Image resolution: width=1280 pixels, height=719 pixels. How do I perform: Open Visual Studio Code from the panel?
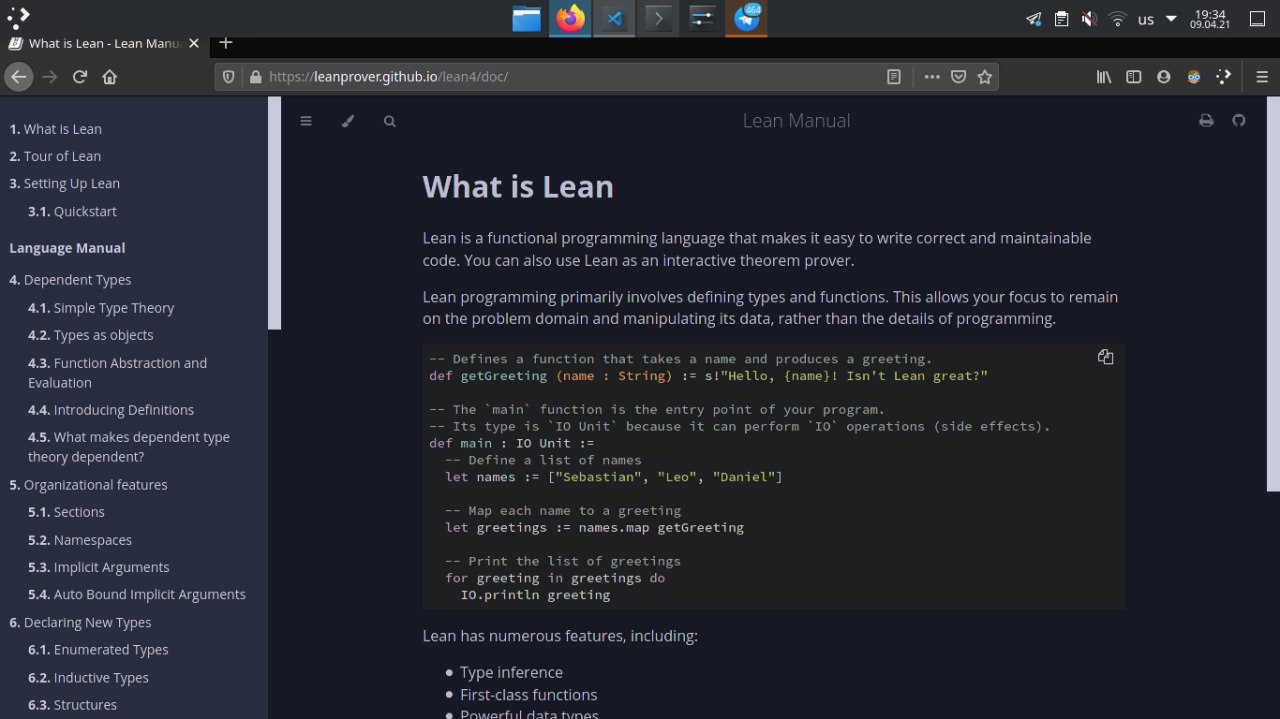[x=615, y=18]
